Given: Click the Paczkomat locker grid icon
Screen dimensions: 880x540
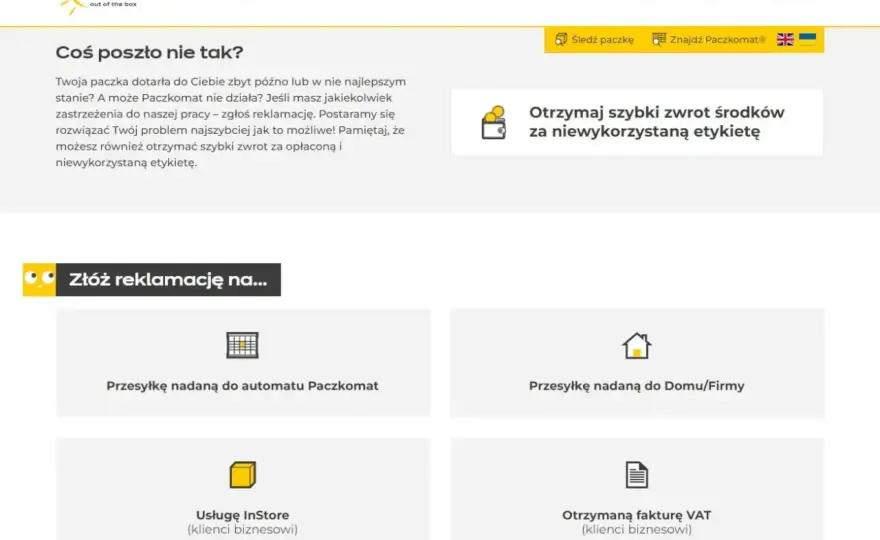Looking at the screenshot, I should pyautogui.click(x=242, y=345).
